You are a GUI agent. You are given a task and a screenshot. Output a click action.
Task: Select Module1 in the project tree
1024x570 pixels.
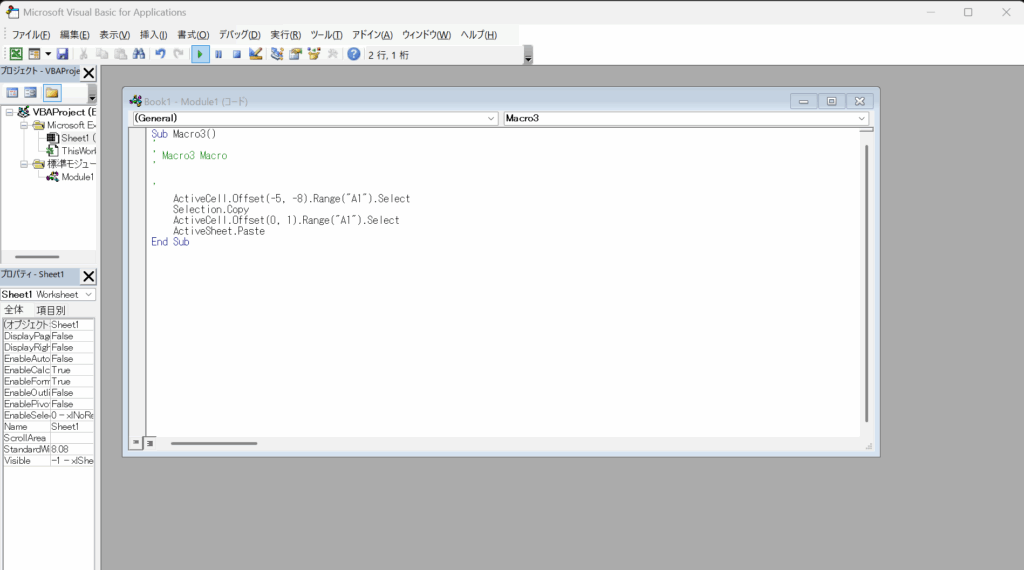pos(76,177)
